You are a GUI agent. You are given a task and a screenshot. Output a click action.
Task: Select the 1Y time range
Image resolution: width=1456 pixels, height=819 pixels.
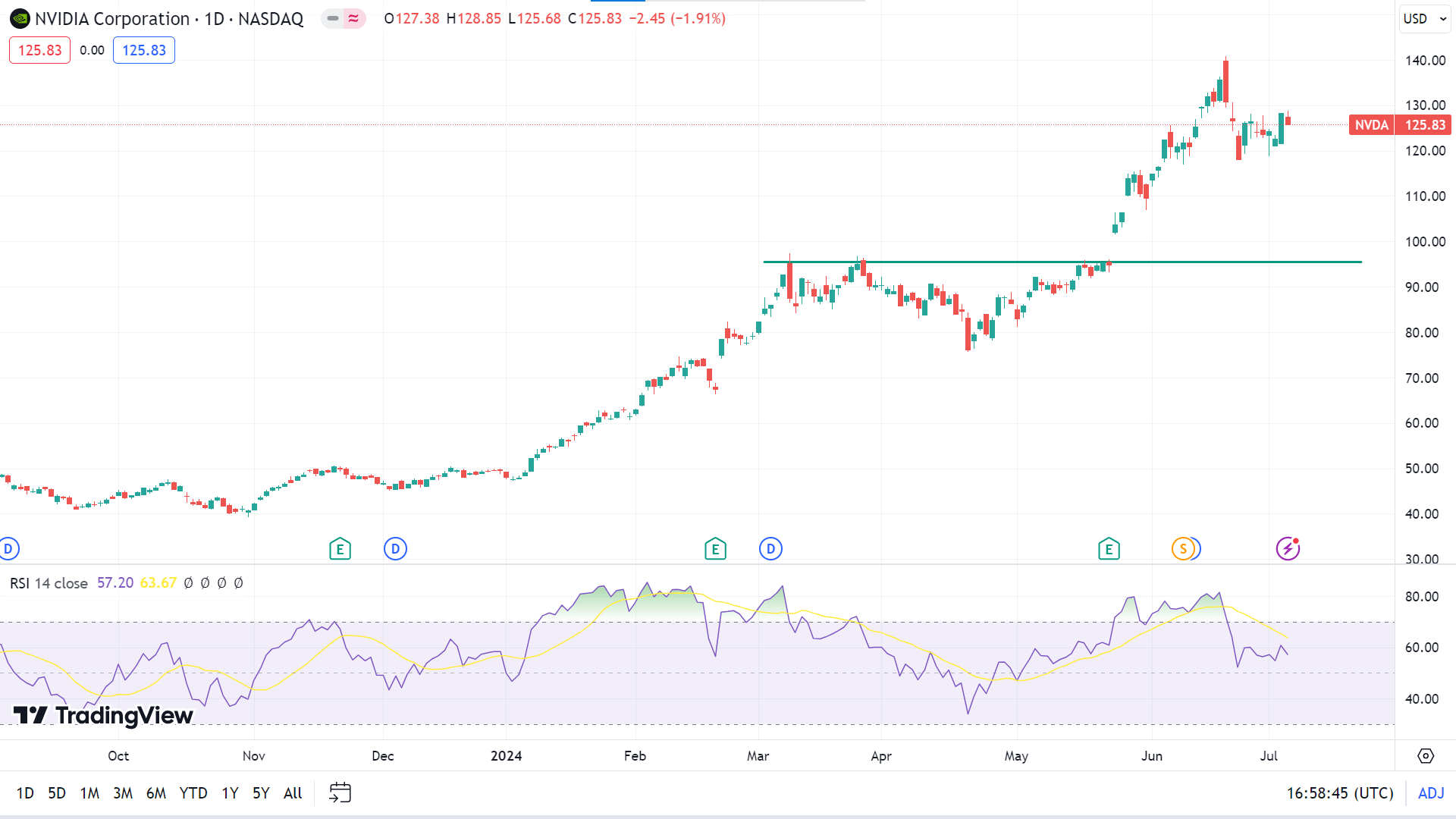coord(230,793)
